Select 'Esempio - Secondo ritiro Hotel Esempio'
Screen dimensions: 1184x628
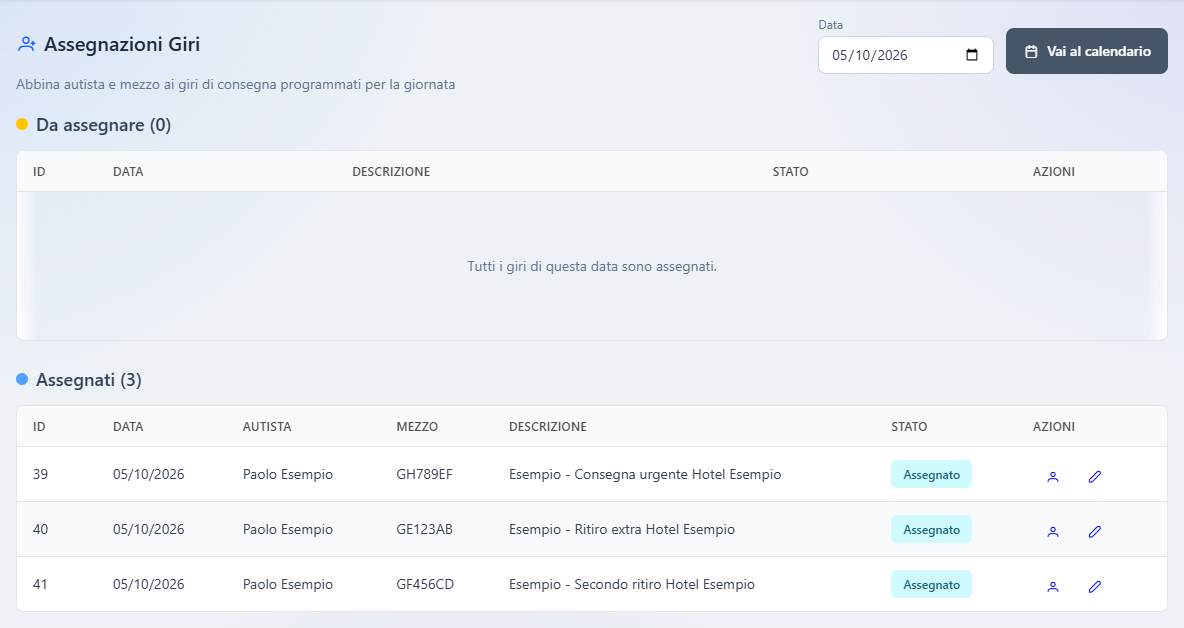[x=631, y=584]
